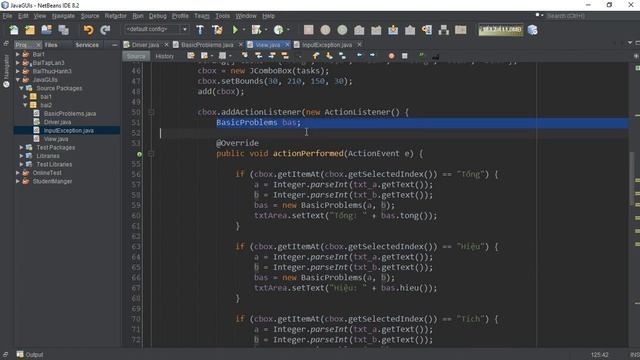
Task: Switch to the Driver.java tab
Action: (x=145, y=44)
